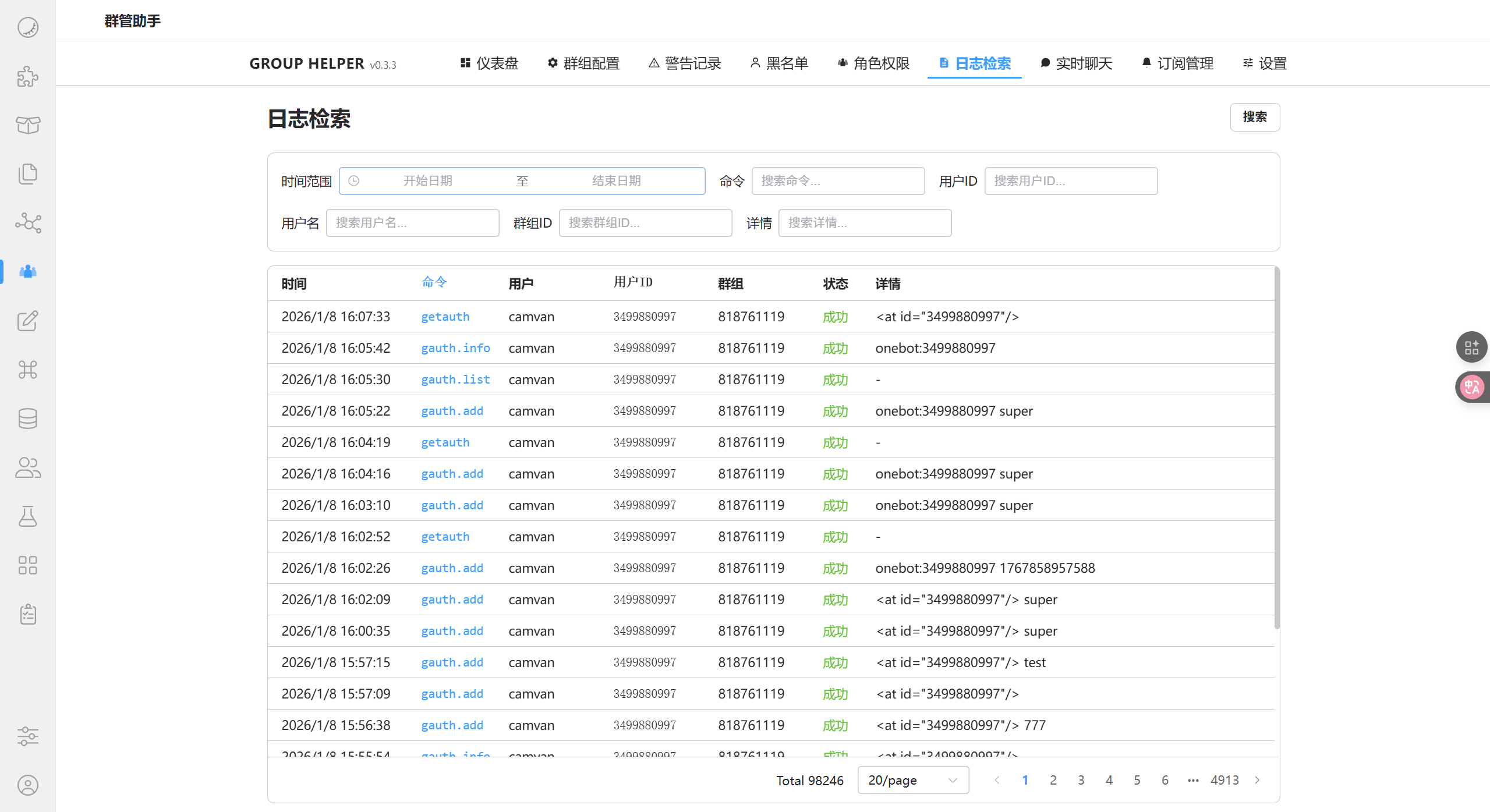This screenshot has width=1490, height=812.
Task: Click the user profile icon in sidebar
Action: coord(27,785)
